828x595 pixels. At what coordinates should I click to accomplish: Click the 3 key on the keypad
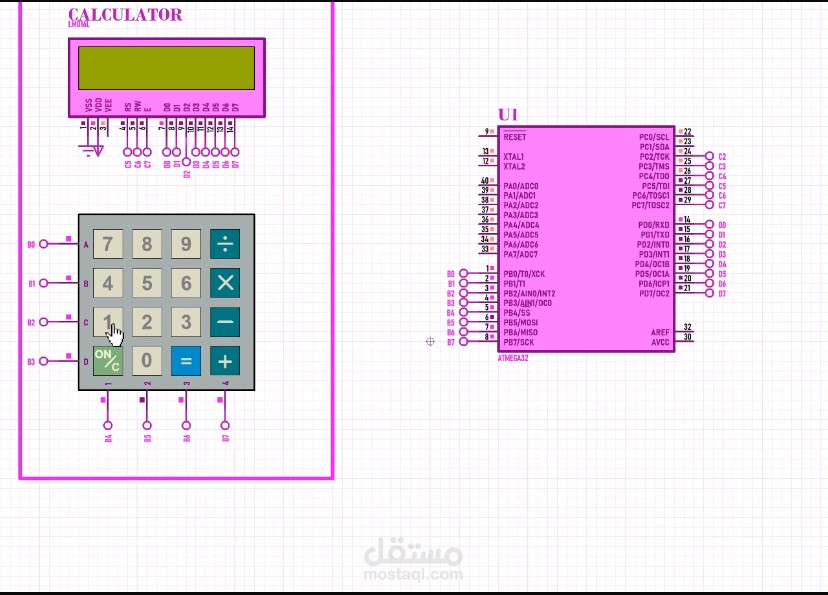[x=186, y=322]
